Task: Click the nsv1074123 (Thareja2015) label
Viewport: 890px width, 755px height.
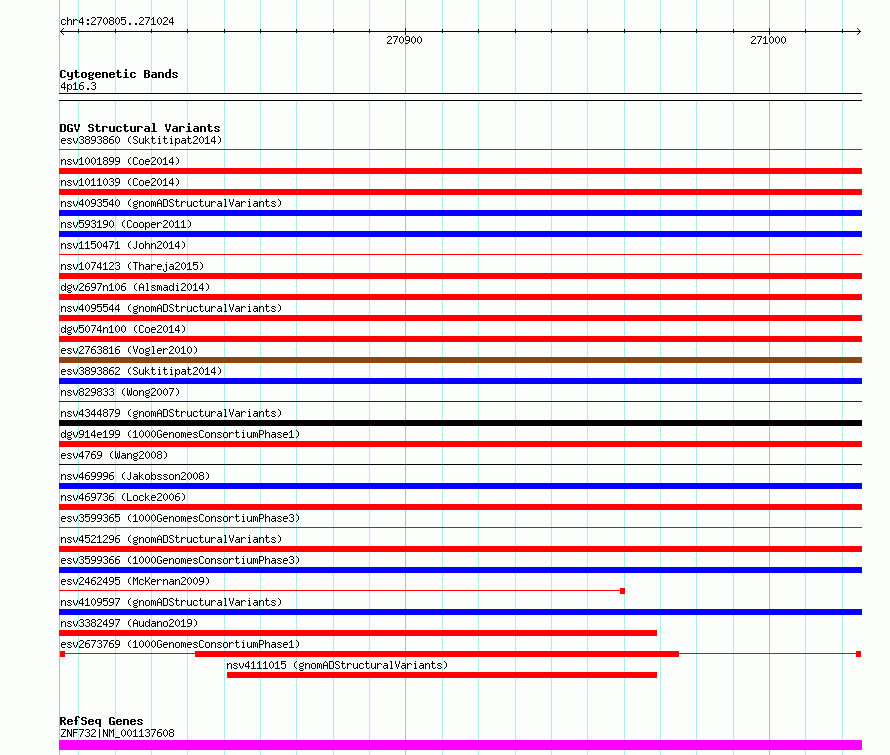Action: [x=132, y=266]
